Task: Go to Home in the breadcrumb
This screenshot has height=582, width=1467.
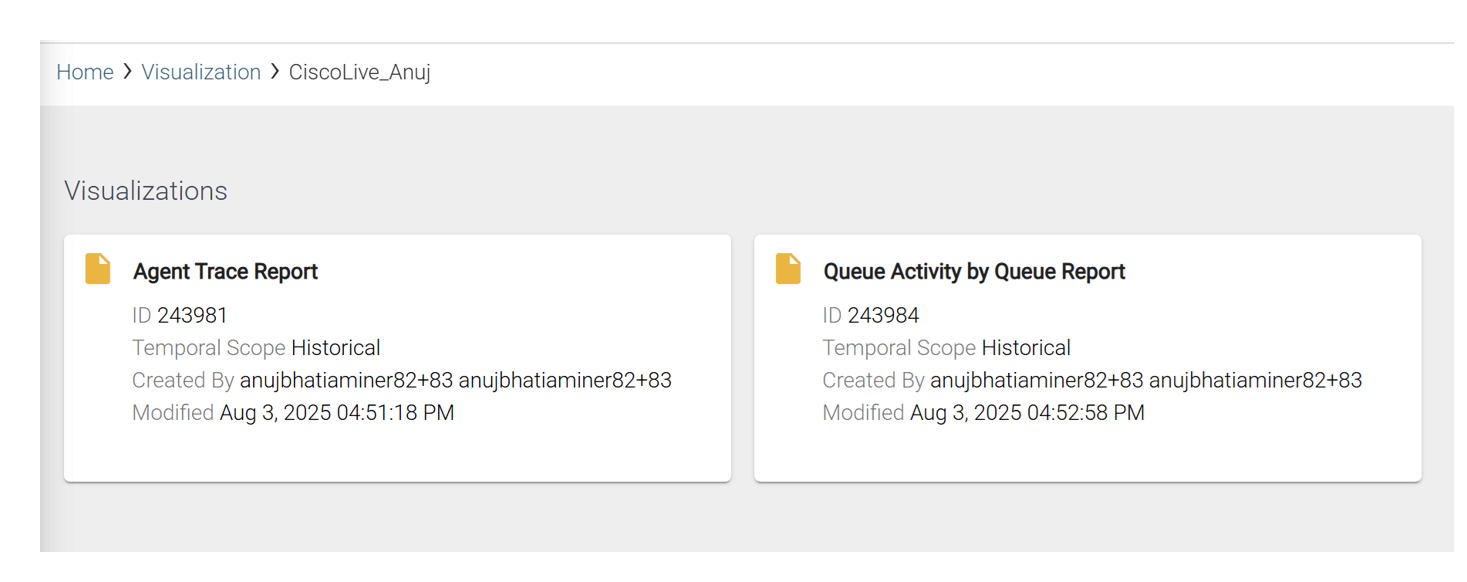Action: (85, 72)
